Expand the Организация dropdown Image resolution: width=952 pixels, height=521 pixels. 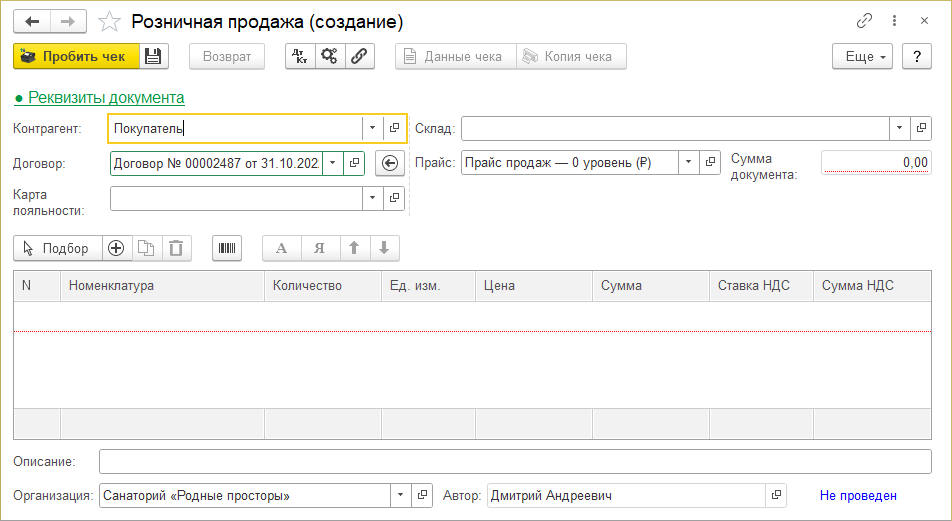[x=400, y=495]
